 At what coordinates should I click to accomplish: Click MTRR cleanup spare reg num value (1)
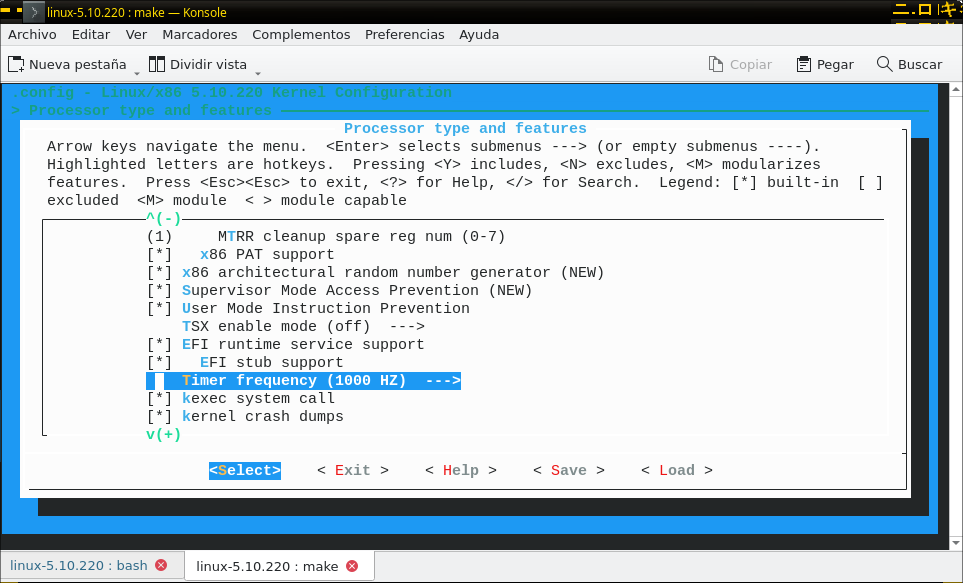point(159,237)
